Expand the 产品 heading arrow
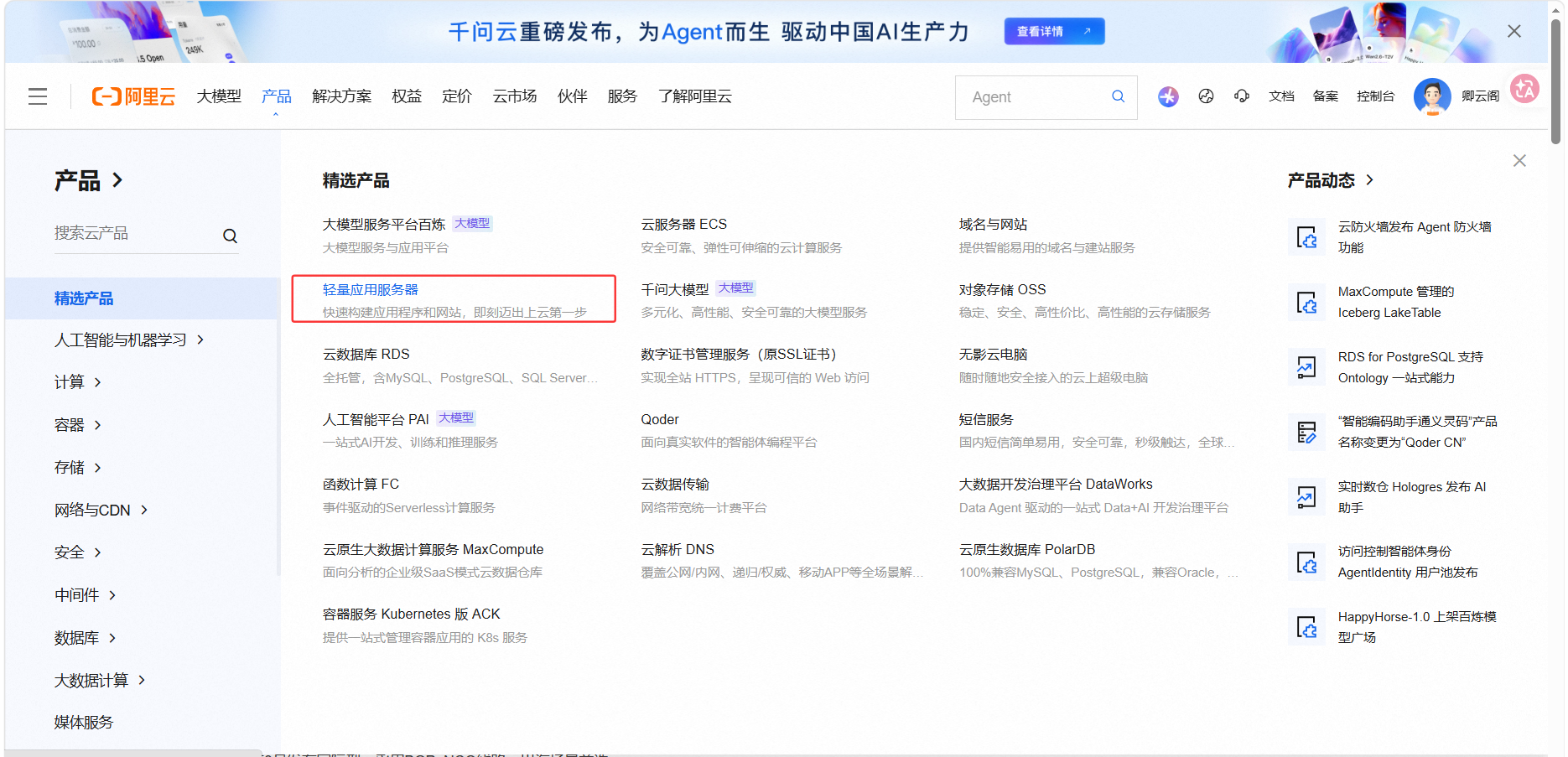This screenshot has width=1568, height=757. tap(117, 179)
